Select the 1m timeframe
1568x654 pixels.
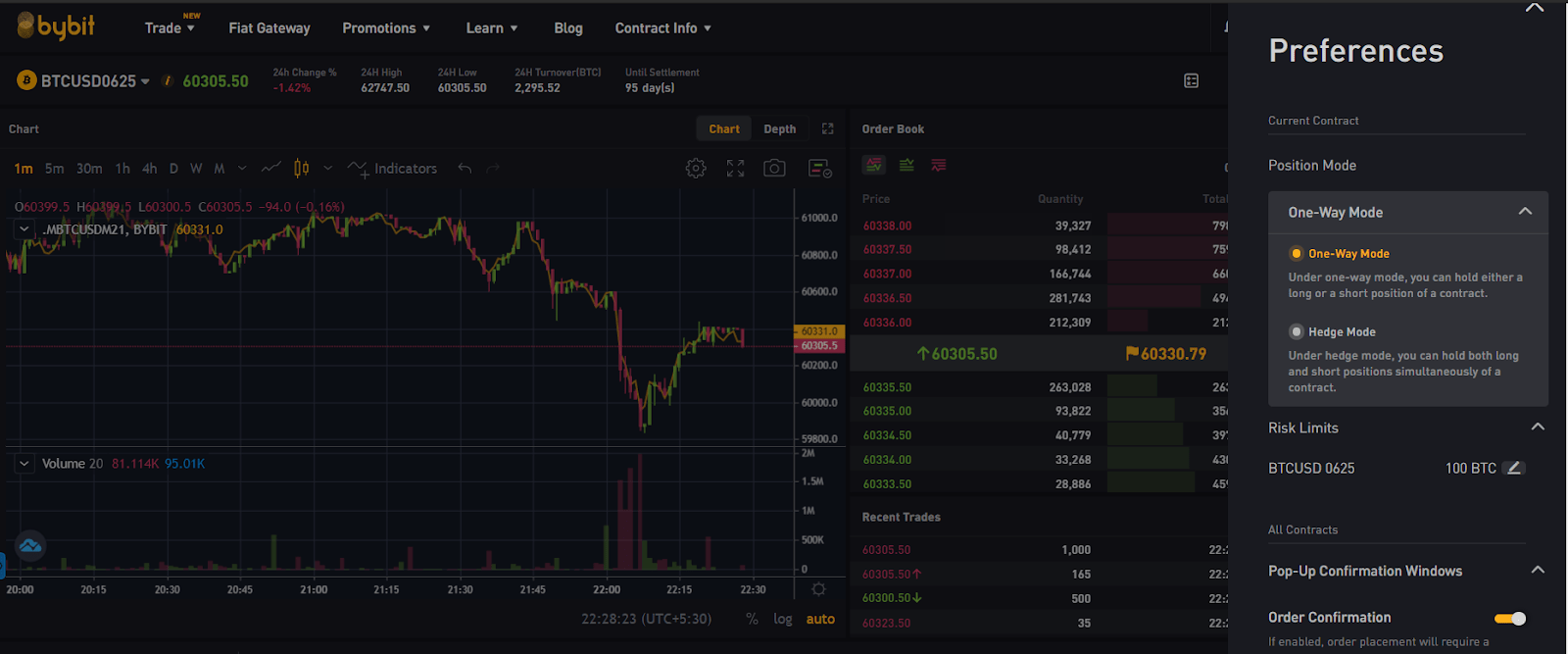24,169
